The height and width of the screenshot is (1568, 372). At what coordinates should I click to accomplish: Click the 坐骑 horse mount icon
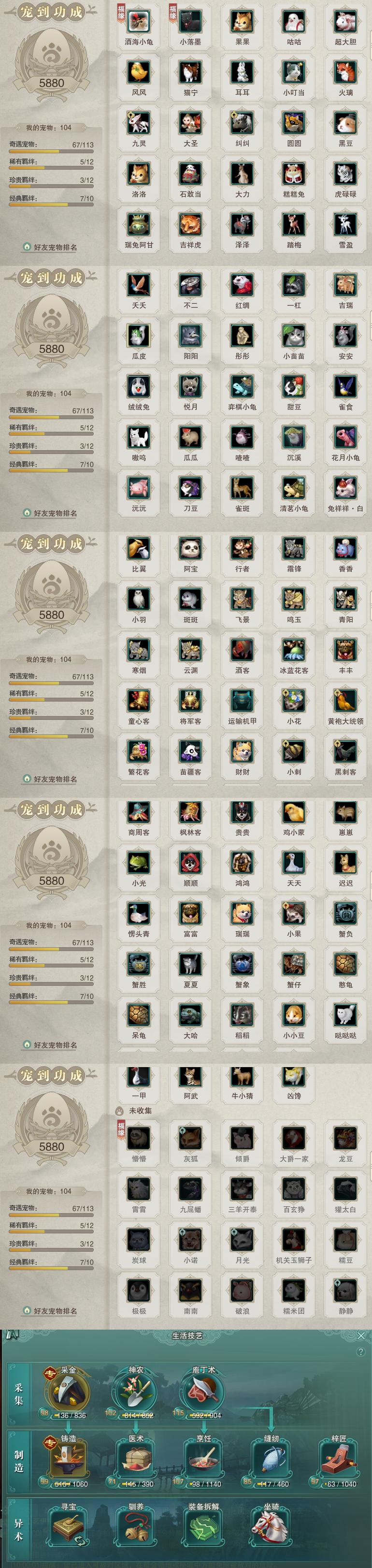[271, 1528]
